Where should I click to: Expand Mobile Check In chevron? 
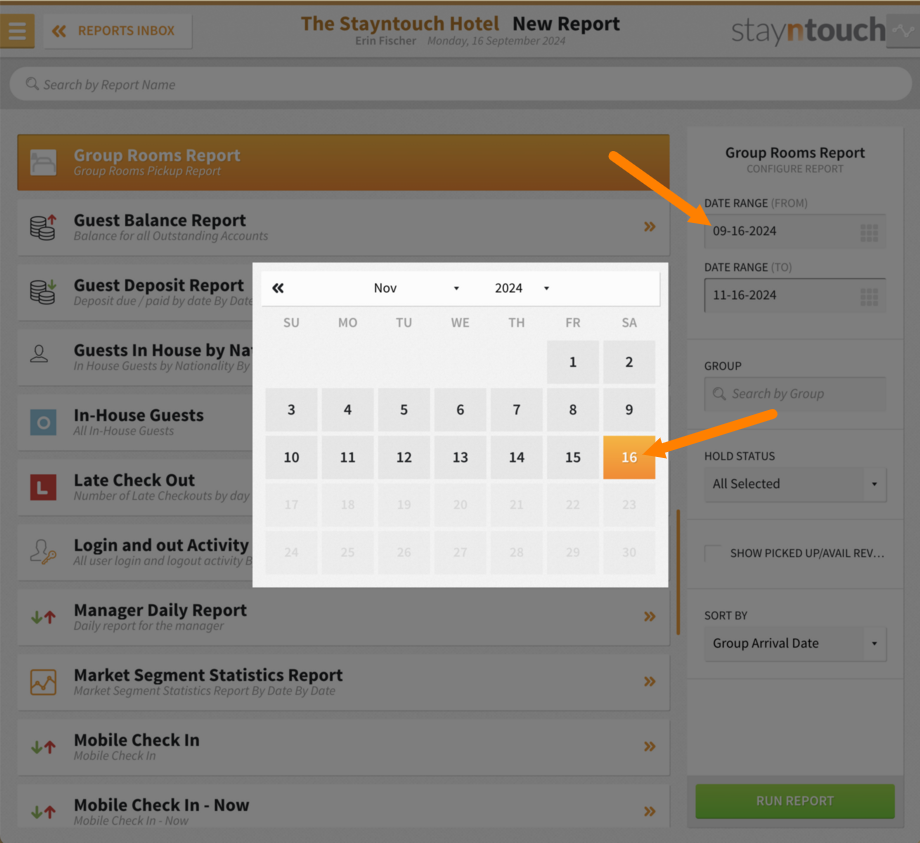[650, 747]
